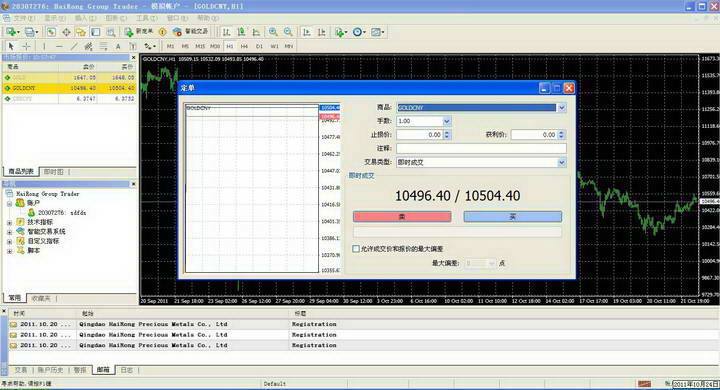This screenshot has height=390, width=720.
Task: Open the Strategy Tester icon
Action: coord(111,32)
